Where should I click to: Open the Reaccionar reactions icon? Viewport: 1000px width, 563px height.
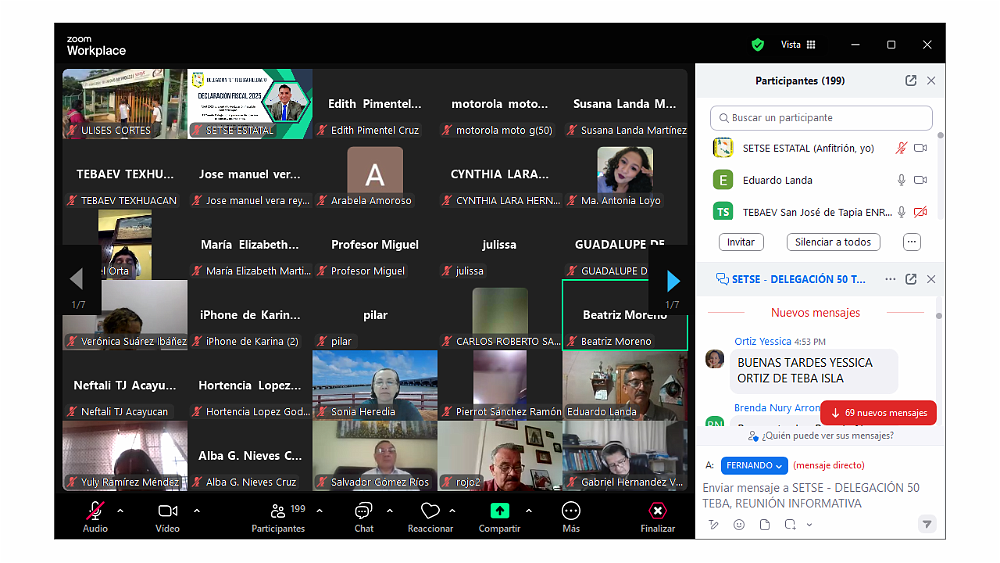tap(430, 511)
